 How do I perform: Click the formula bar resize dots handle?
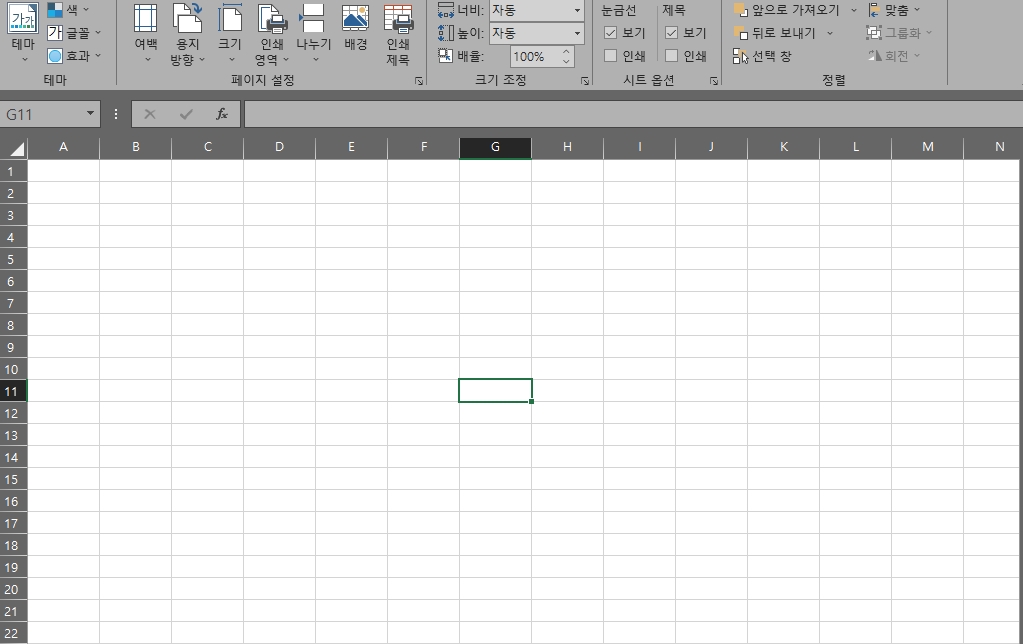pos(116,114)
